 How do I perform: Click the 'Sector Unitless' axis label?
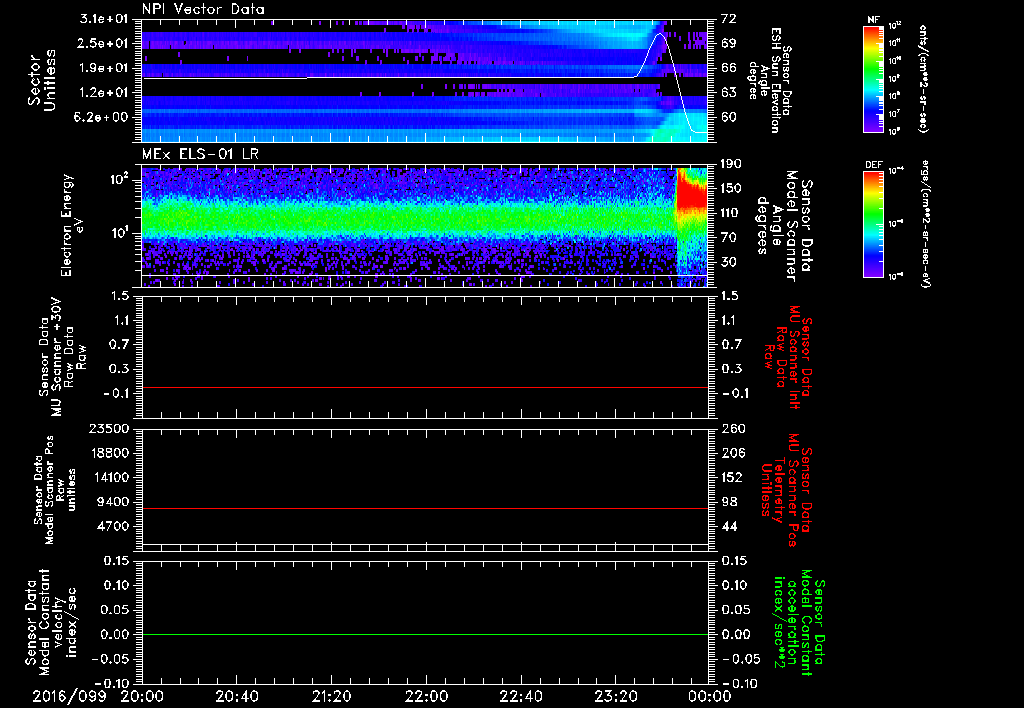click(x=42, y=80)
